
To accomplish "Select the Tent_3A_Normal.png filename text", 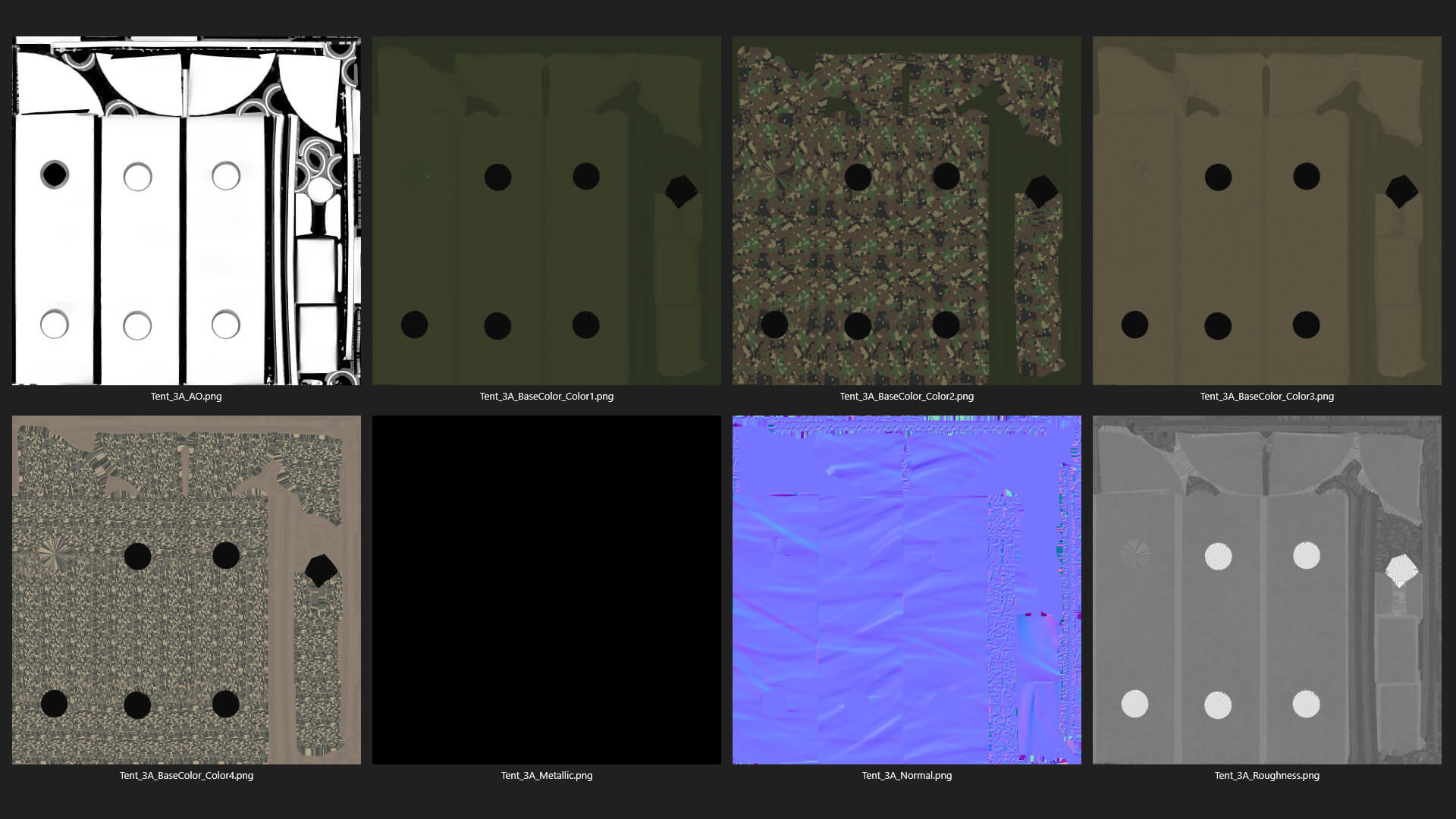I will coord(906,775).
